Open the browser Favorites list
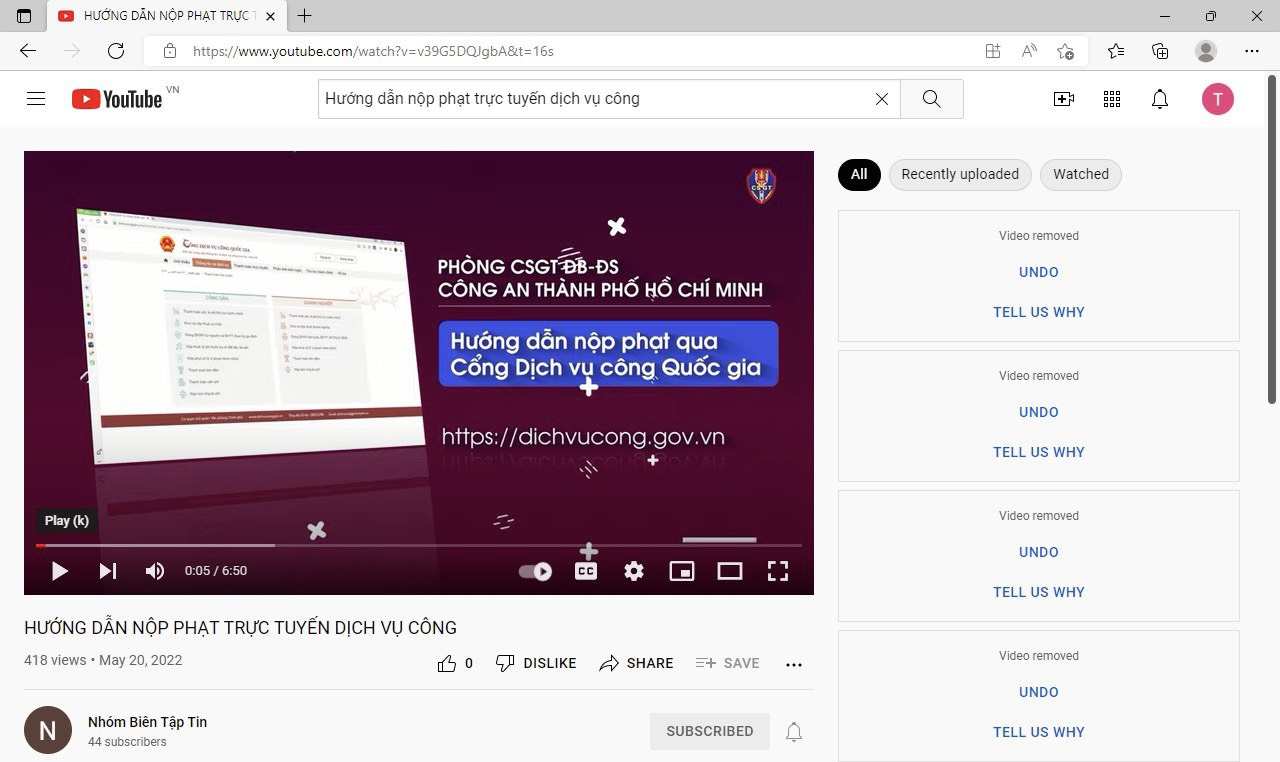The image size is (1280, 762). click(1116, 51)
